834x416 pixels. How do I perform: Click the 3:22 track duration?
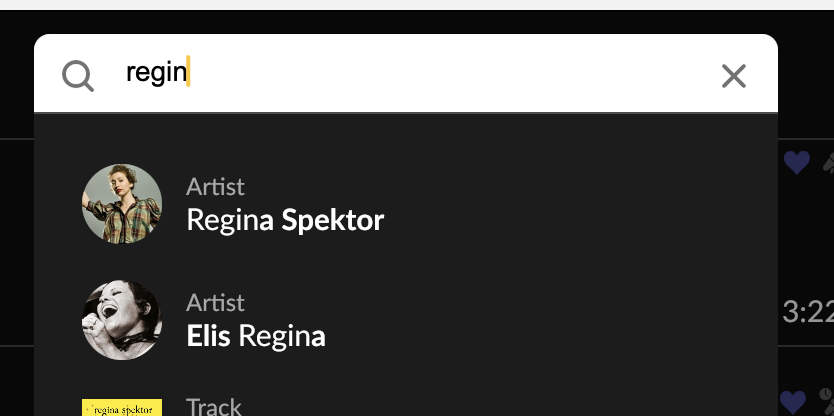808,312
